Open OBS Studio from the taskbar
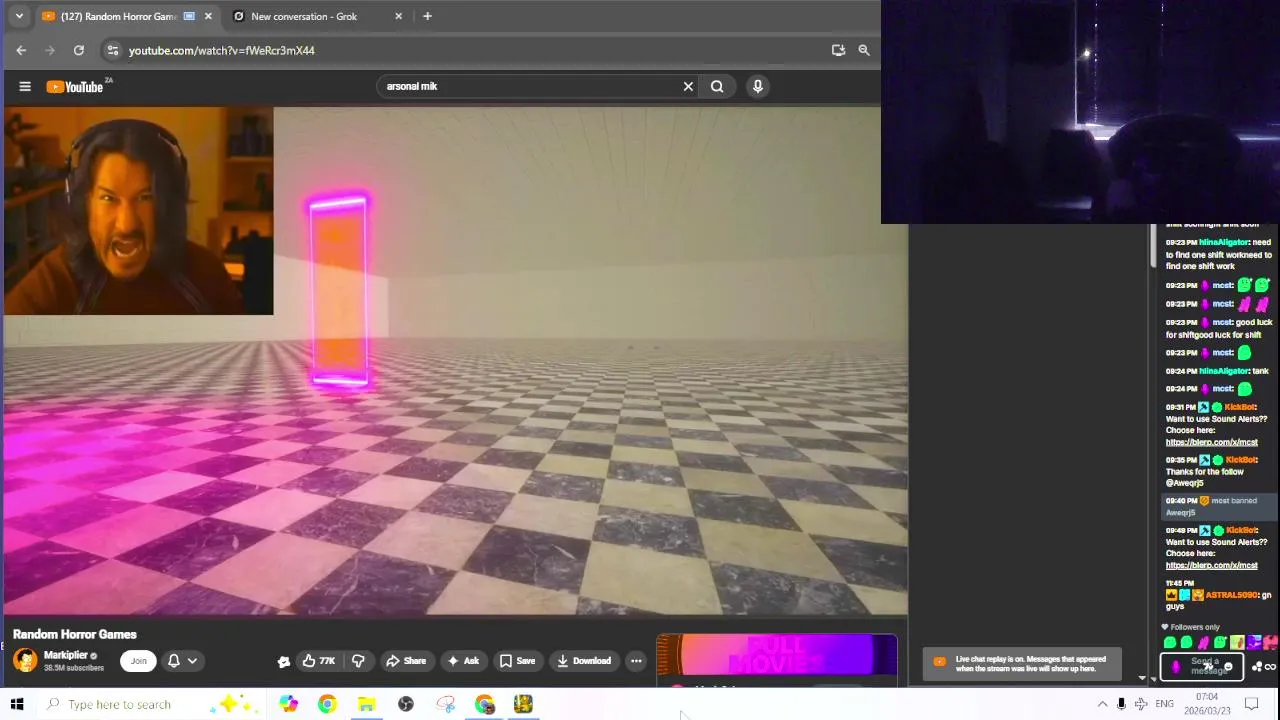 405,704
